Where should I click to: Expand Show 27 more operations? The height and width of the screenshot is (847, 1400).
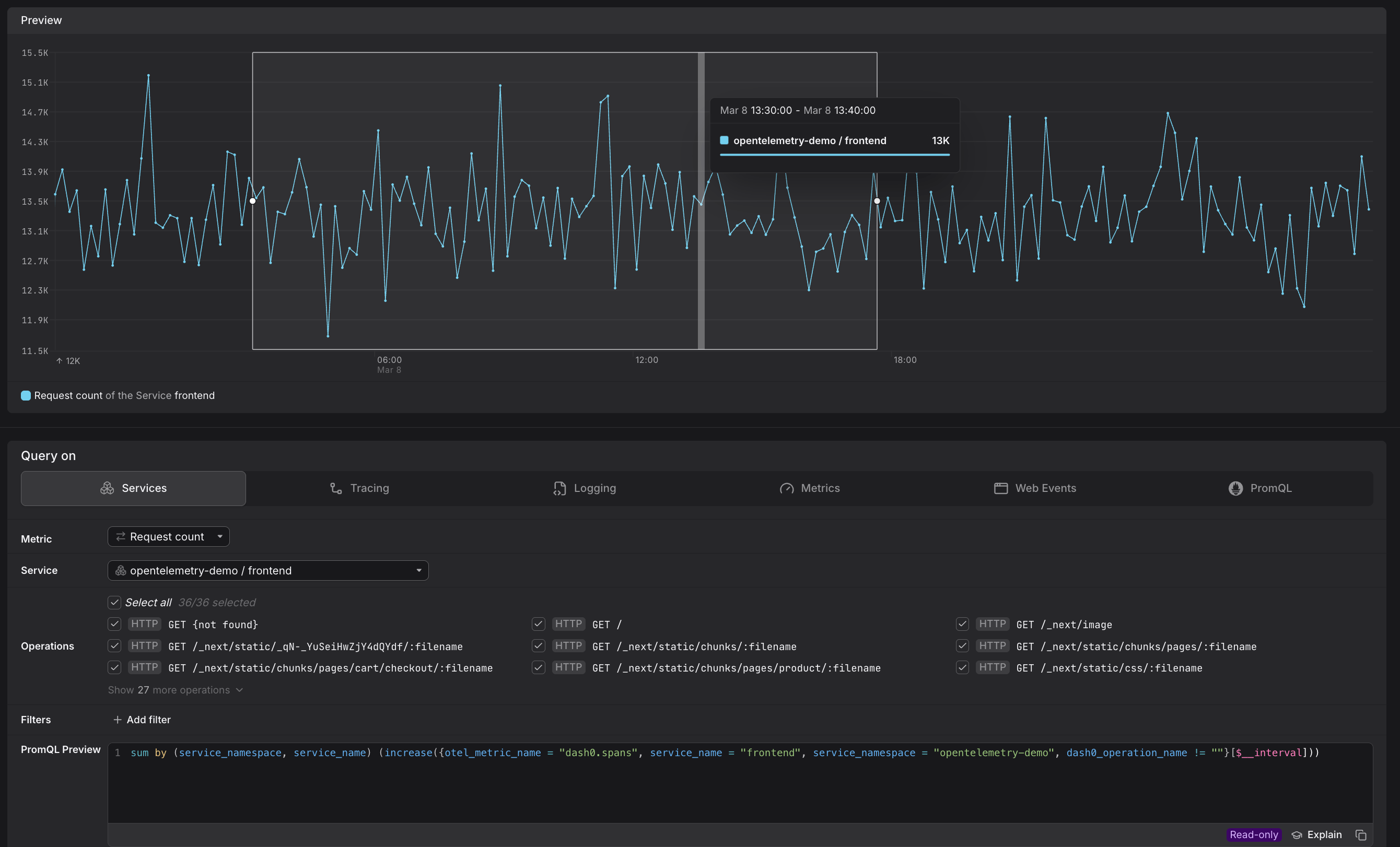174,690
